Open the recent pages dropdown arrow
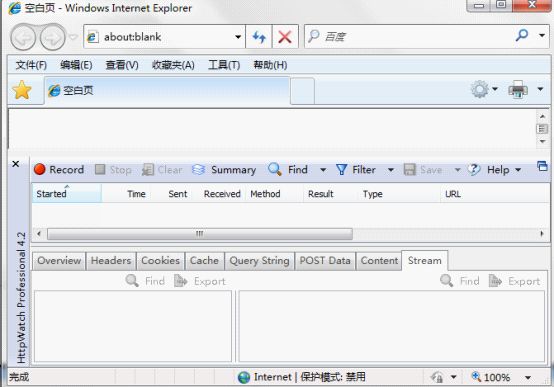Viewport: 554px width, 387px height. click(73, 37)
